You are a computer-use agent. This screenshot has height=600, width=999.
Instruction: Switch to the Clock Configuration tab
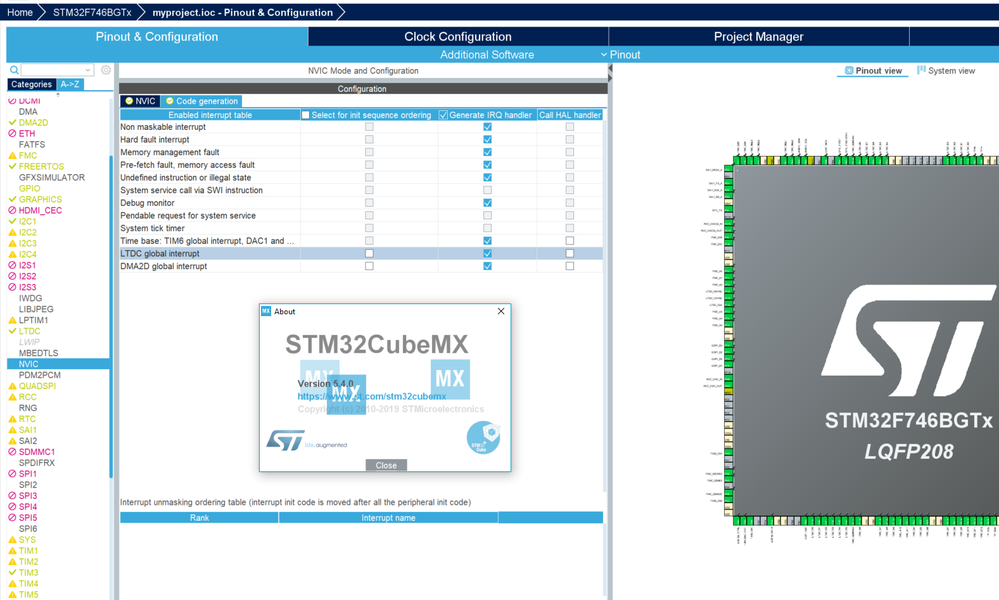pyautogui.click(x=457, y=37)
